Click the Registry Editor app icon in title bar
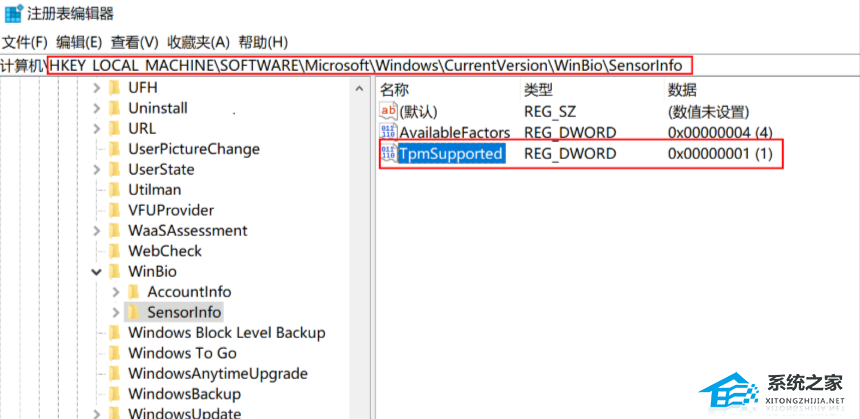The image size is (860, 419). [13, 13]
